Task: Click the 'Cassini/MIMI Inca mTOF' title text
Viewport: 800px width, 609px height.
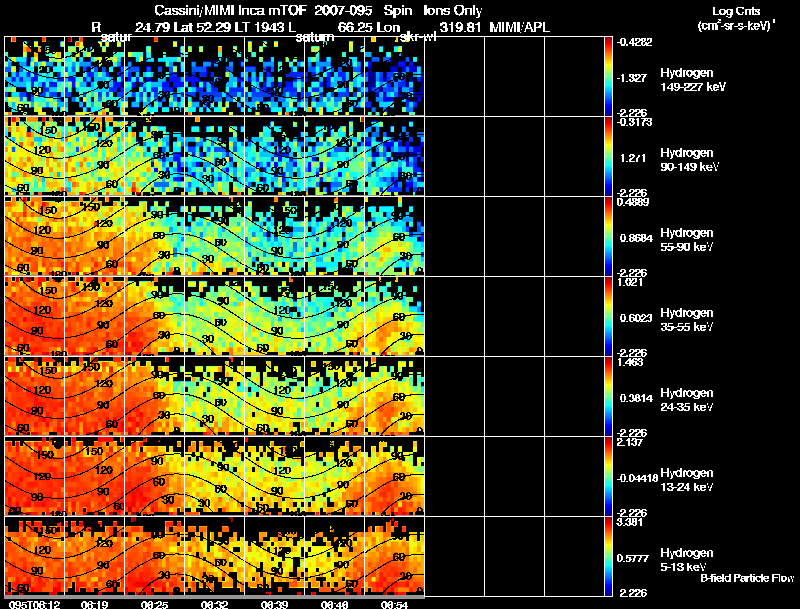Action: pos(230,11)
